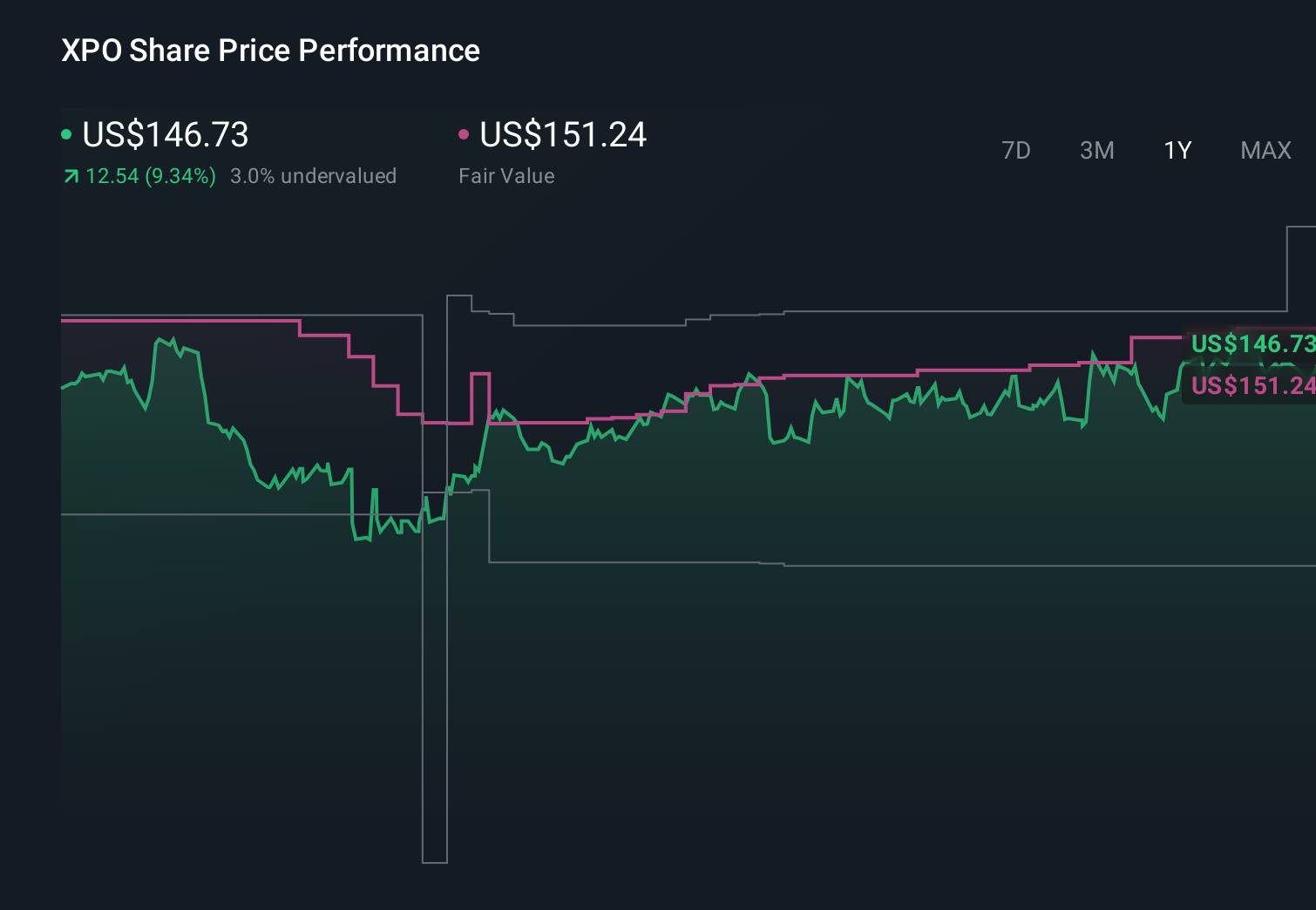This screenshot has width=1316, height=910.
Task: Select the US$151.24 fair value tag on chart
Action: pyautogui.click(x=1251, y=386)
